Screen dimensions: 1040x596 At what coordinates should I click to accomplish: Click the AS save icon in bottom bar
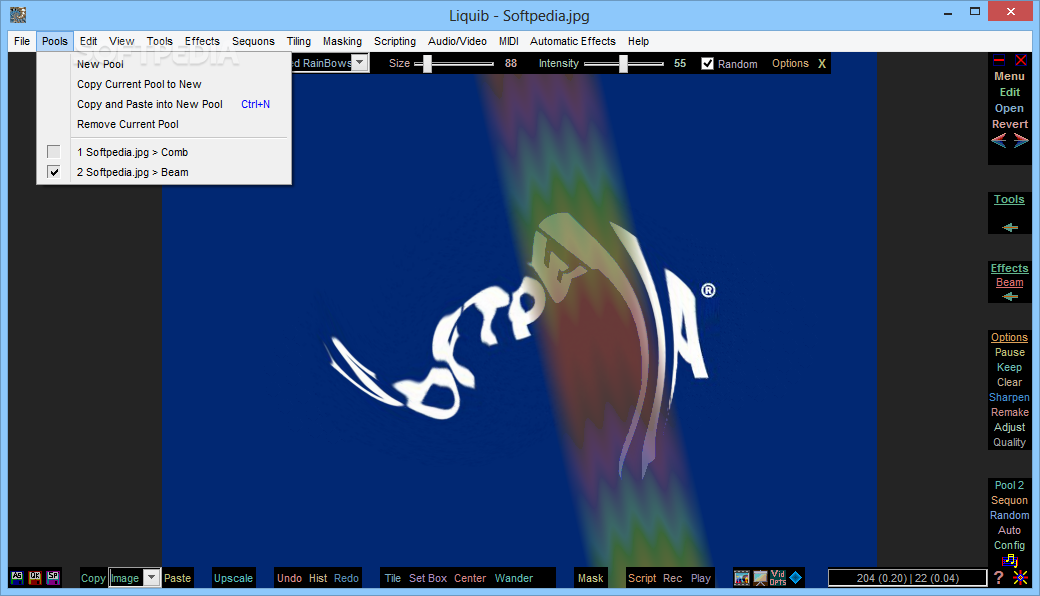(x=17, y=577)
